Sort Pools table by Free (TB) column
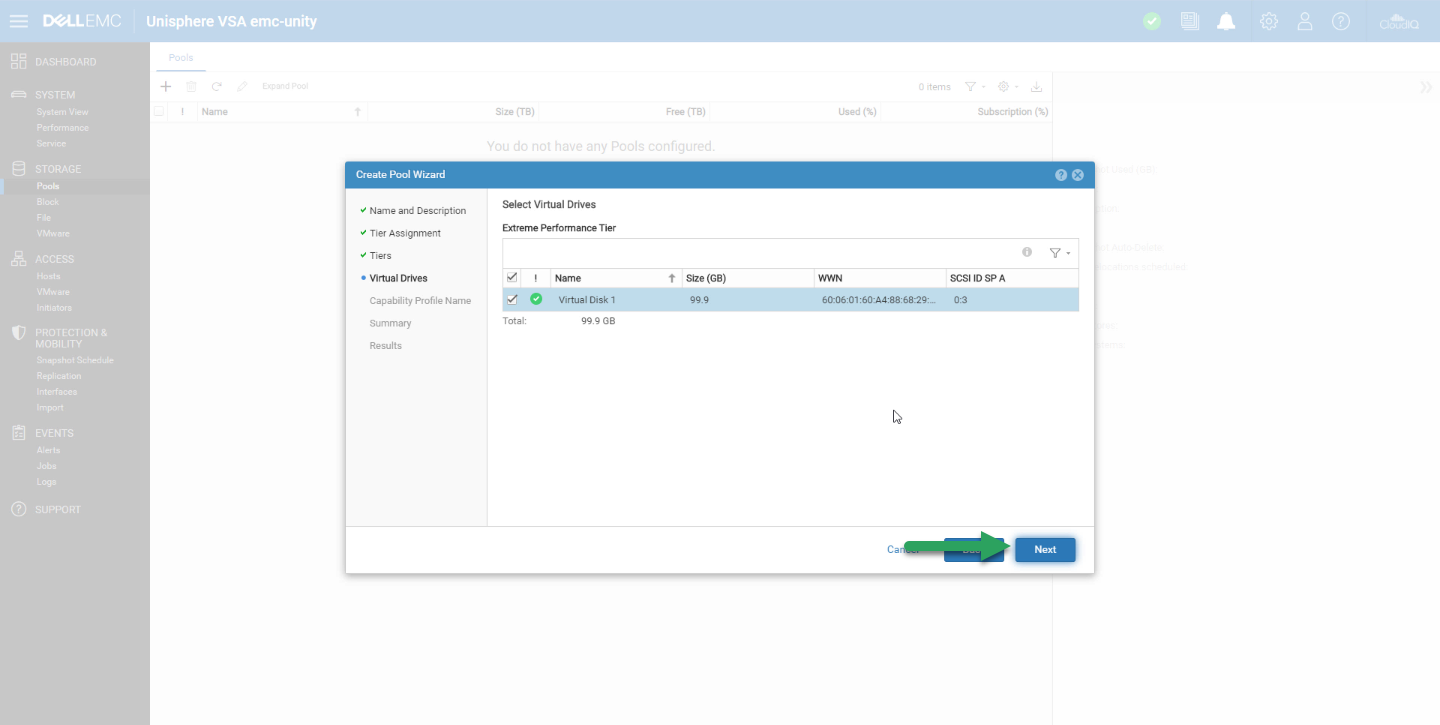Image resolution: width=1440 pixels, height=725 pixels. (x=685, y=112)
